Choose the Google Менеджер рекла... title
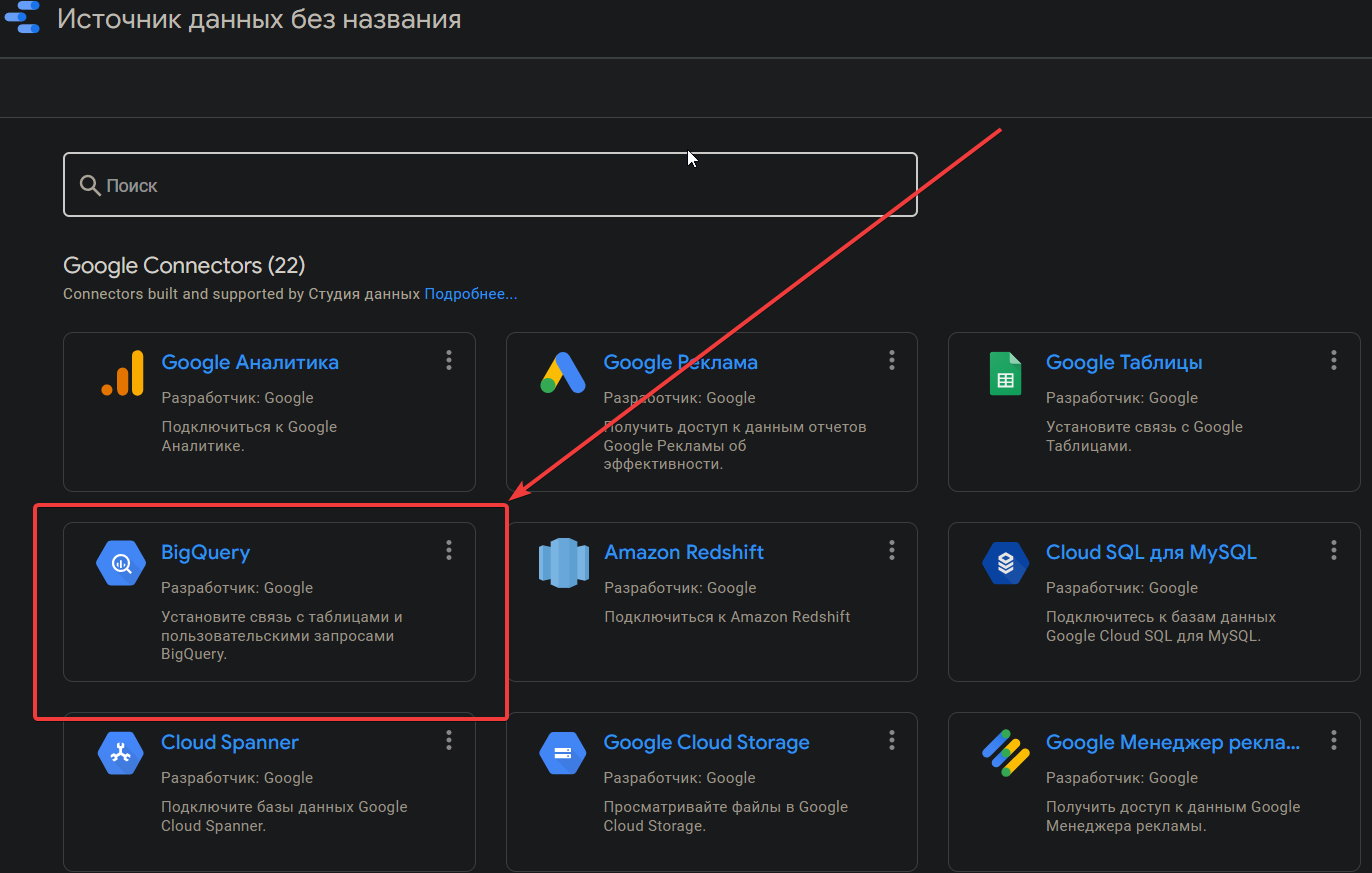The width and height of the screenshot is (1372, 873). click(x=1173, y=742)
